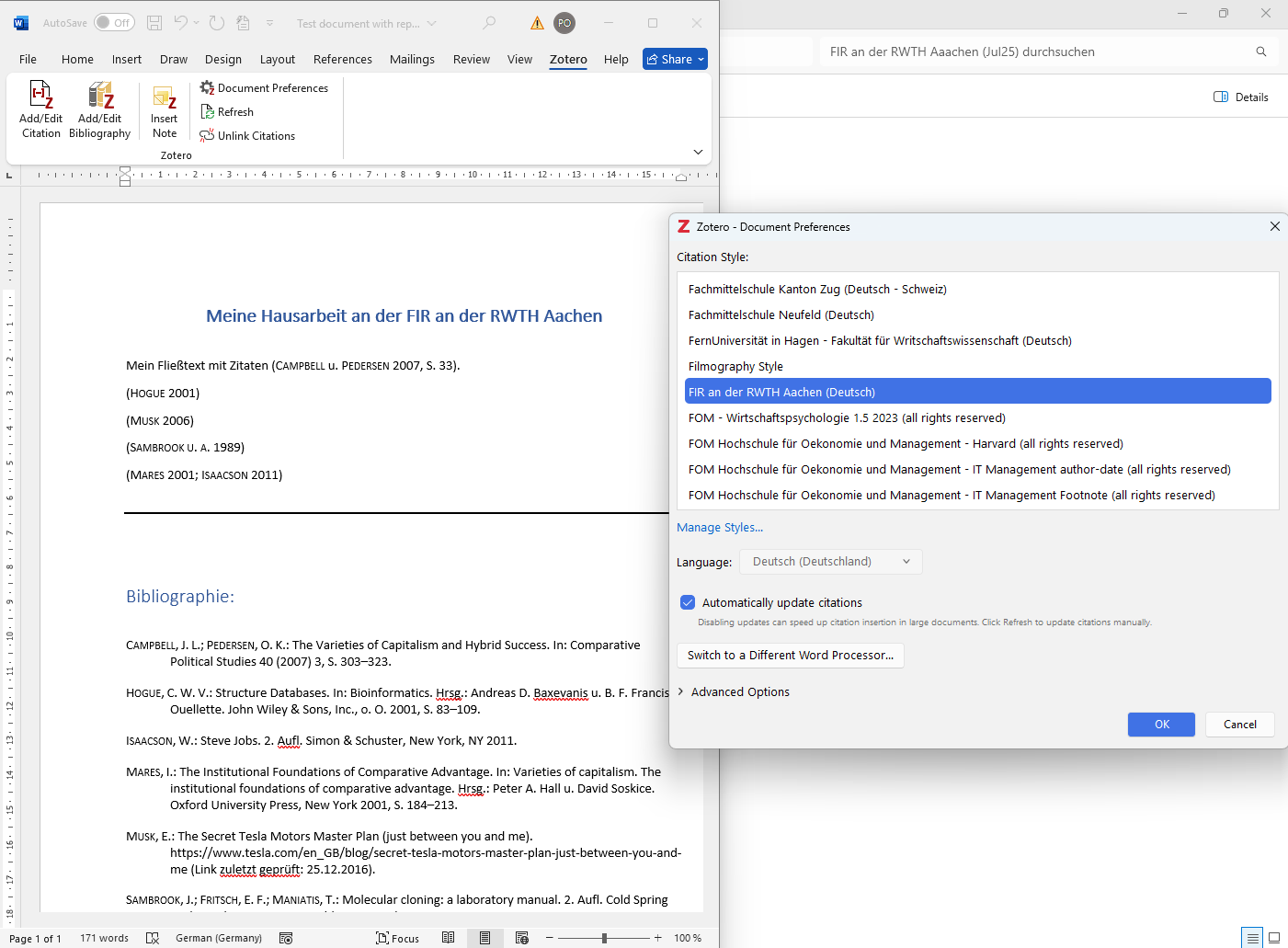Uncheck Automatically update citations
Screen dimensions: 1288x948
point(688,602)
